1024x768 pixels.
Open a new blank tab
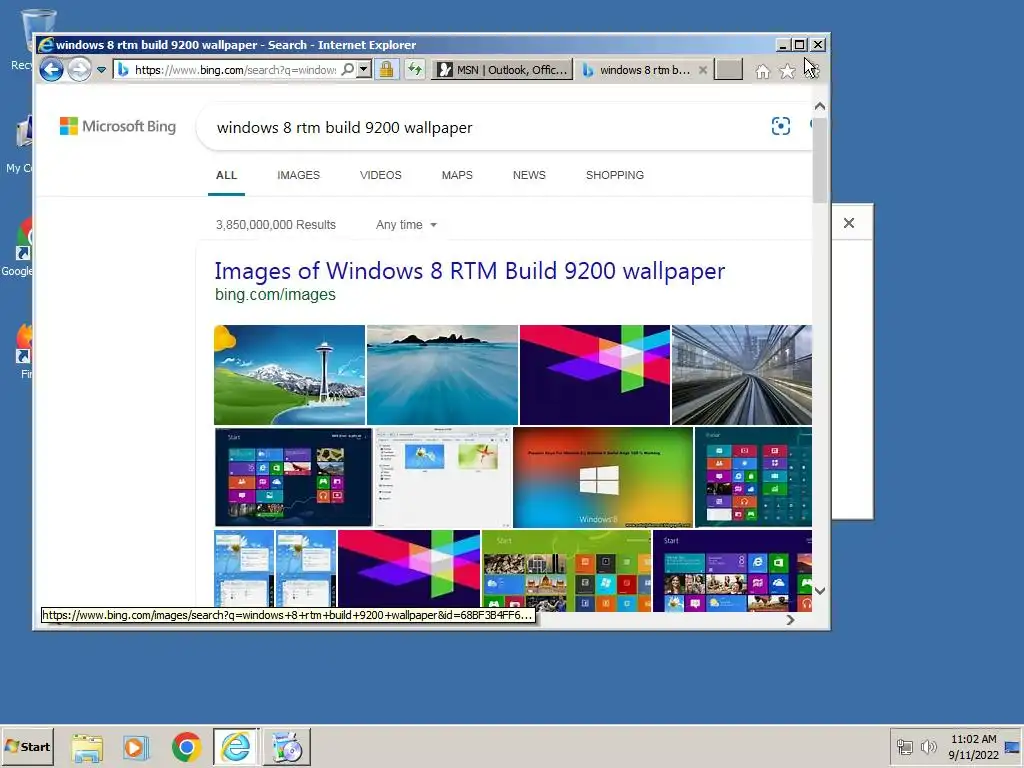[x=728, y=69]
